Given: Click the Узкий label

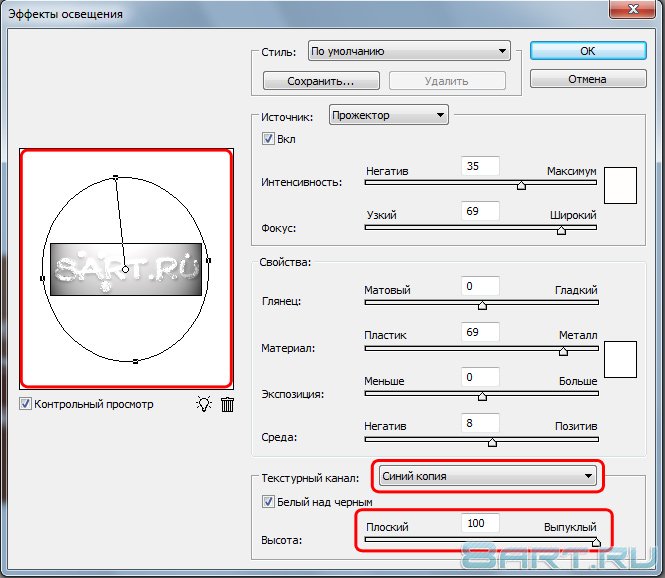Looking at the screenshot, I should click(381, 215).
